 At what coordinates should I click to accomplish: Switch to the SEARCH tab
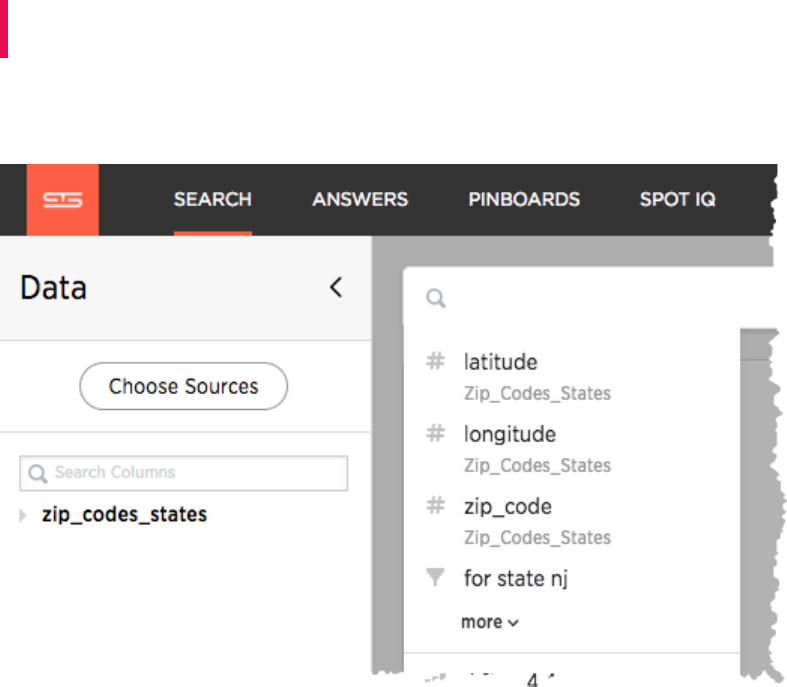coord(212,199)
